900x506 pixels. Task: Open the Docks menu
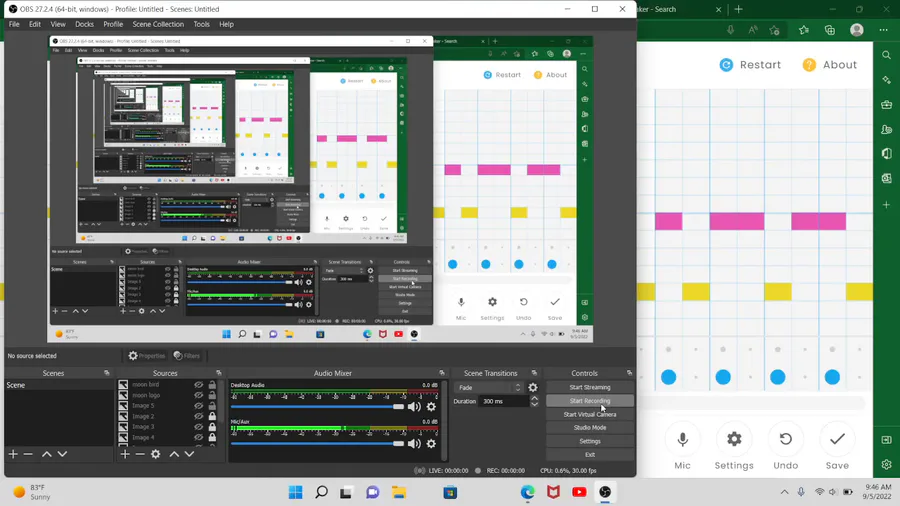click(84, 24)
